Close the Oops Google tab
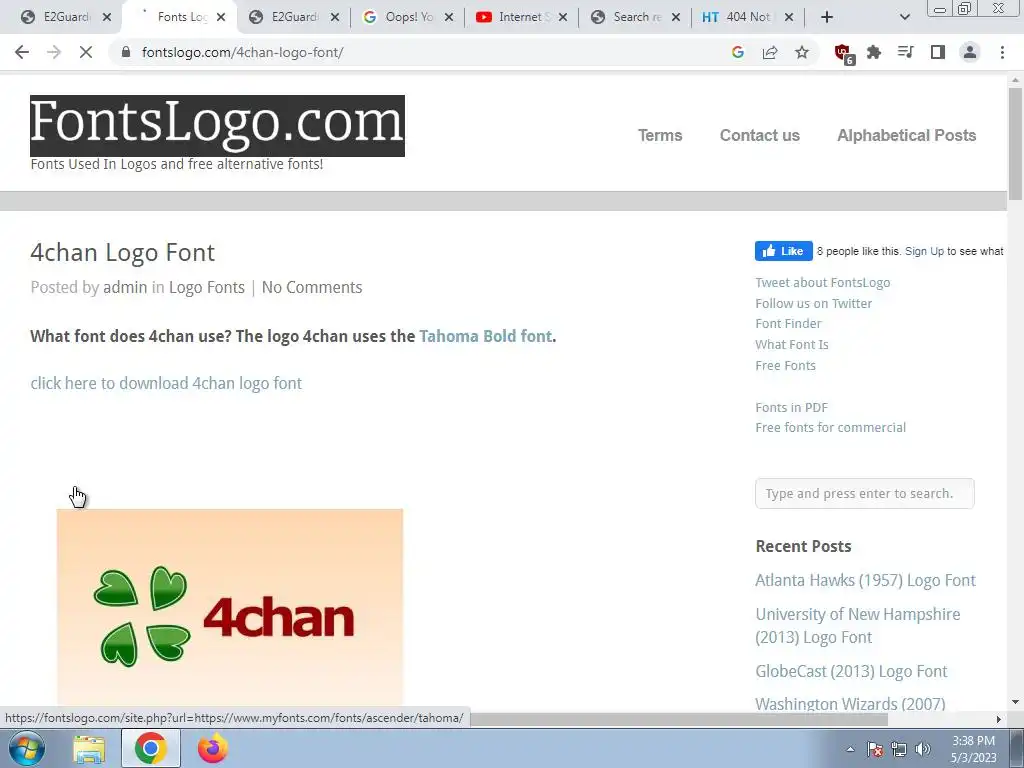This screenshot has height=768, width=1024. coord(449,17)
